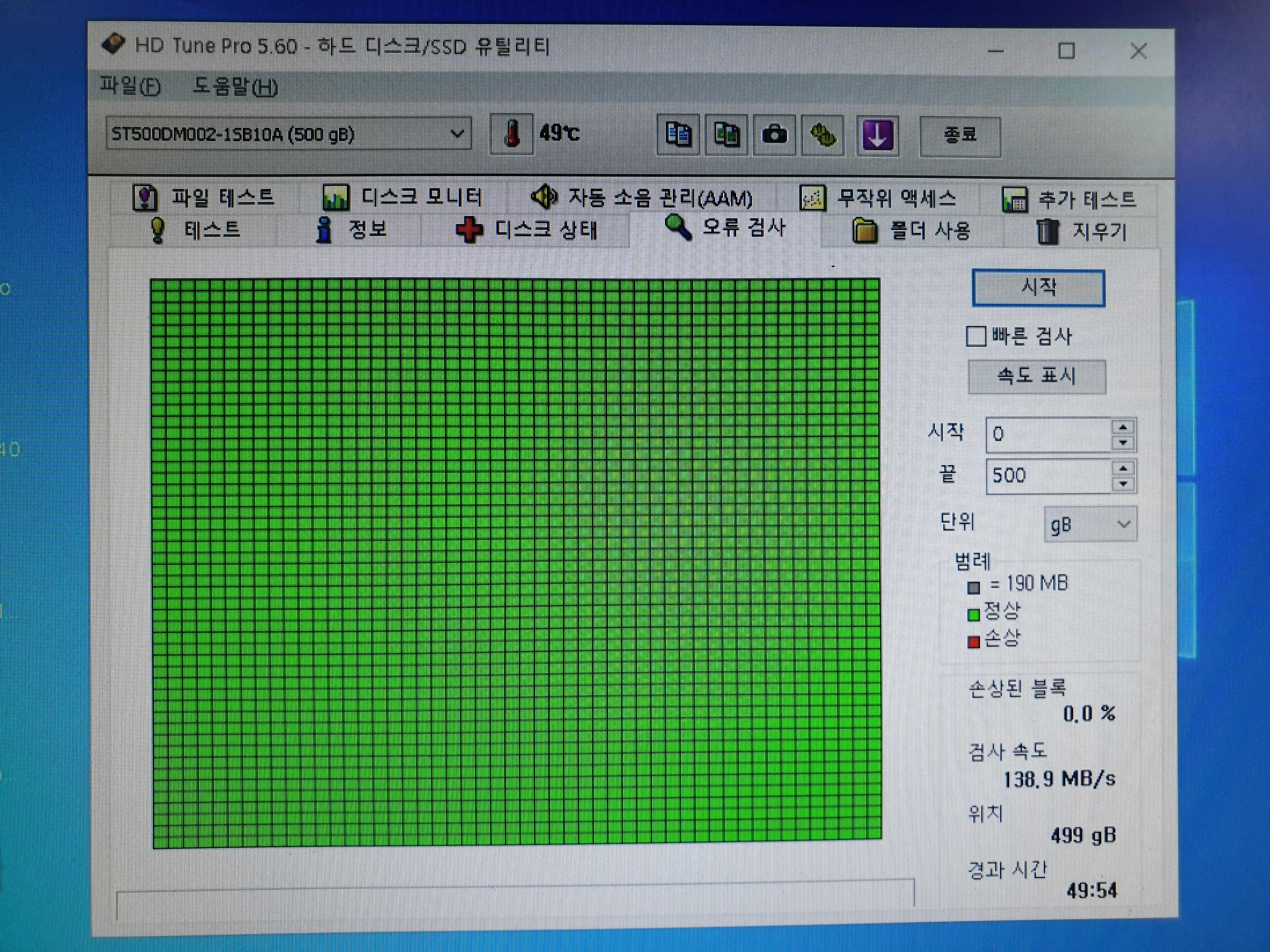Open the options gear icon
1270x952 pixels.
click(822, 136)
